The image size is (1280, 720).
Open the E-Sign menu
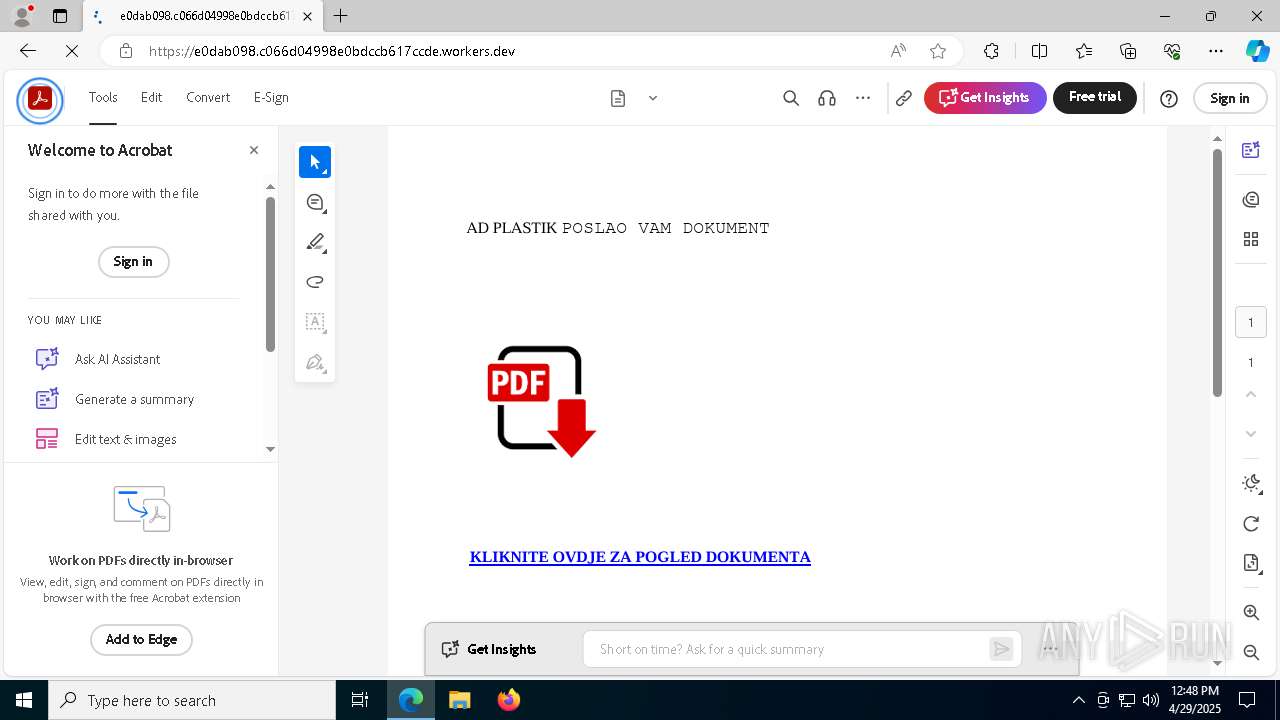click(271, 97)
